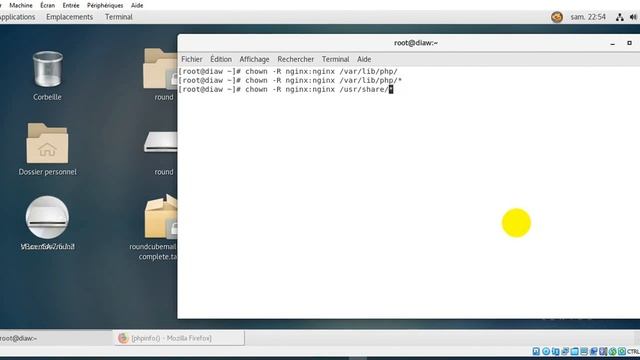
Task: Click the terminal line ending /var/lib/php/
Action: [x=288, y=71]
